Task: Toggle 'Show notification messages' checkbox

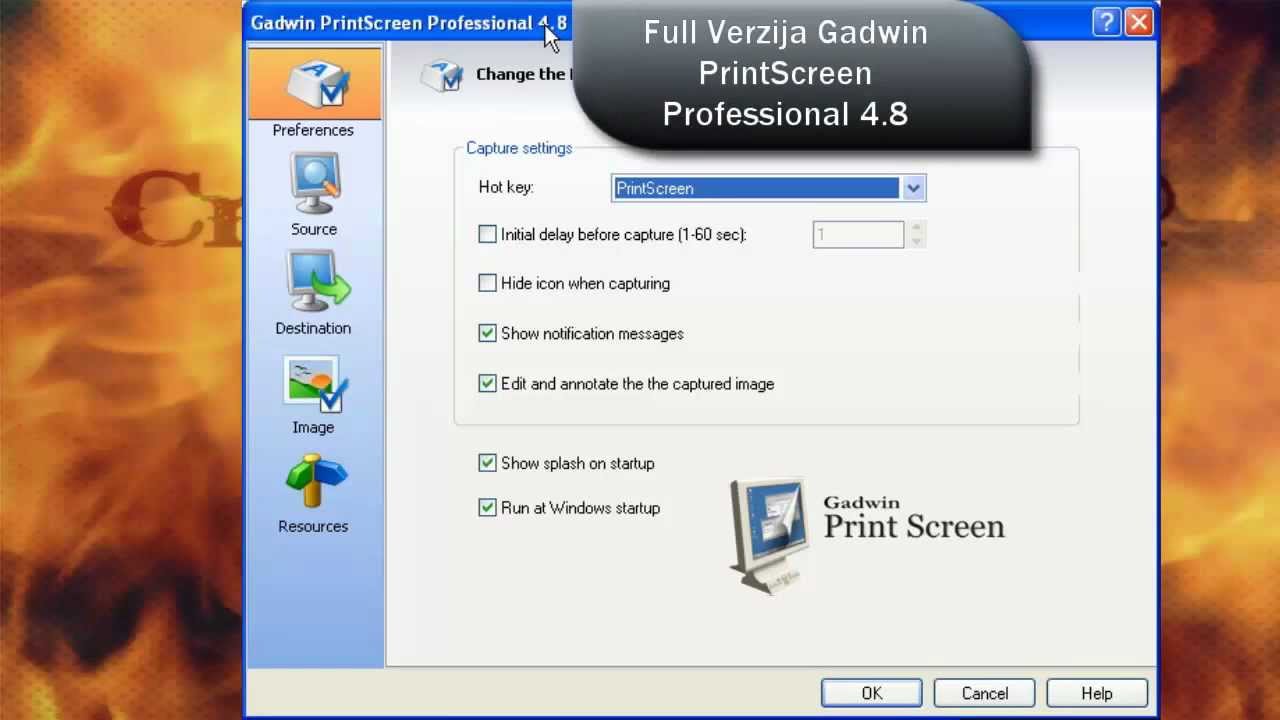Action: tap(487, 333)
